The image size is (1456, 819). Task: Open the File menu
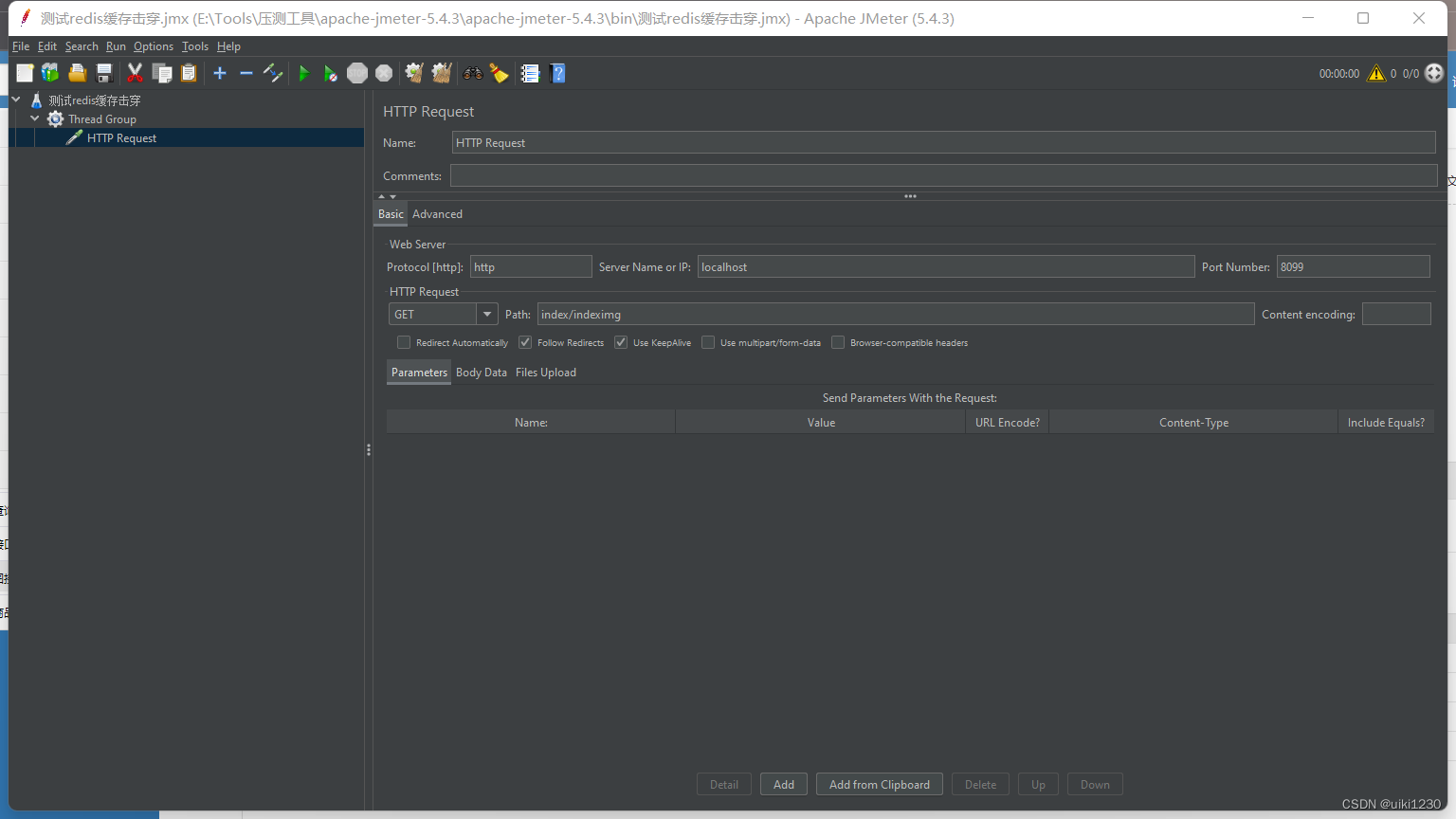[21, 46]
